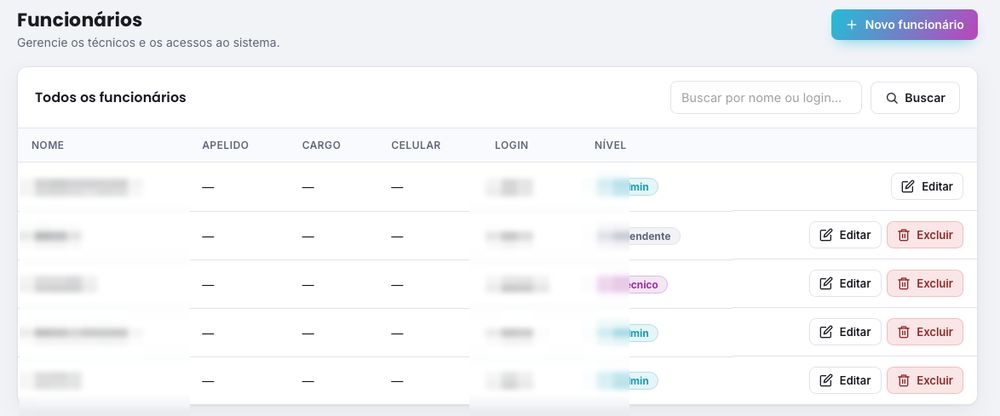Viewport: 1000px width, 416px height.
Task: Click the Atendente level badge
Action: click(638, 236)
